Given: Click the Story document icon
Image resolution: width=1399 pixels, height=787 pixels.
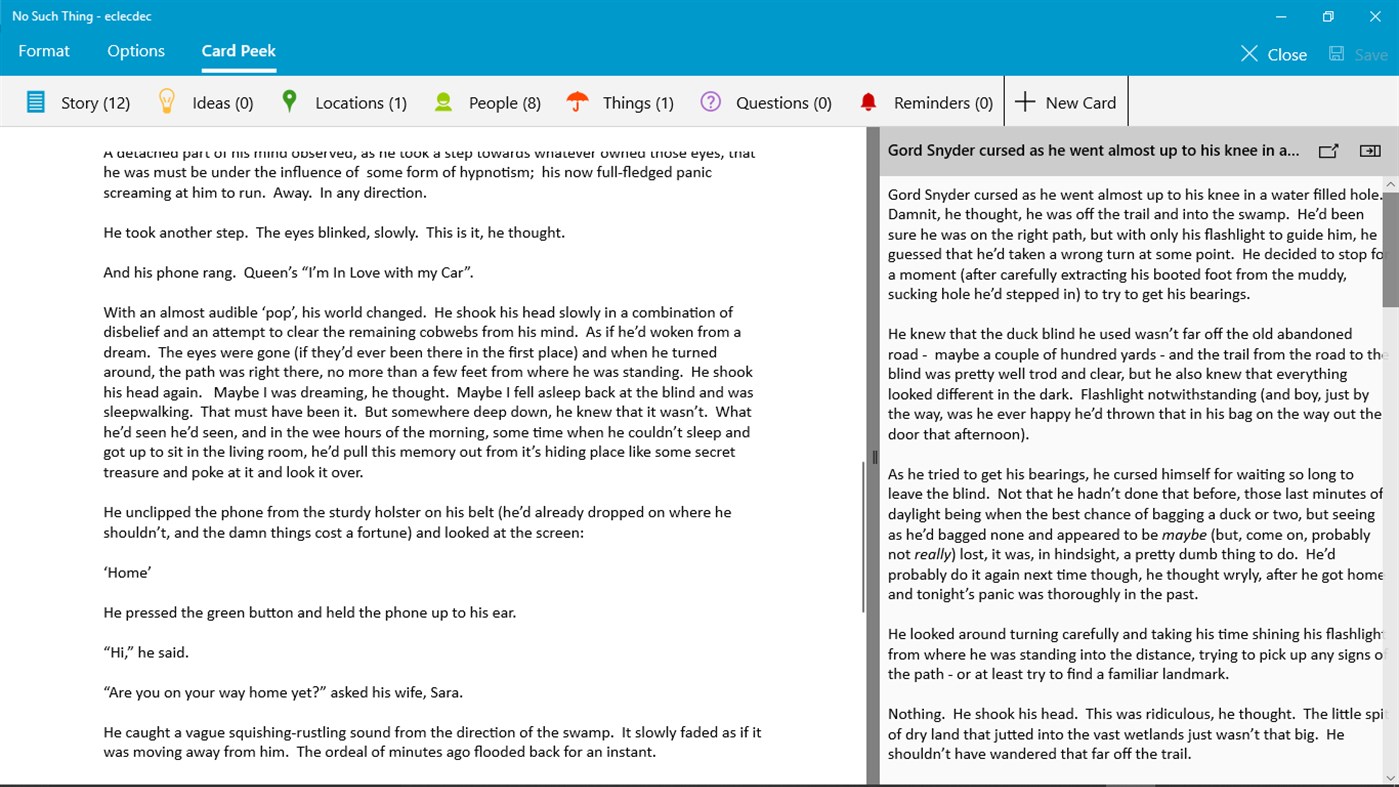Looking at the screenshot, I should (x=36, y=102).
